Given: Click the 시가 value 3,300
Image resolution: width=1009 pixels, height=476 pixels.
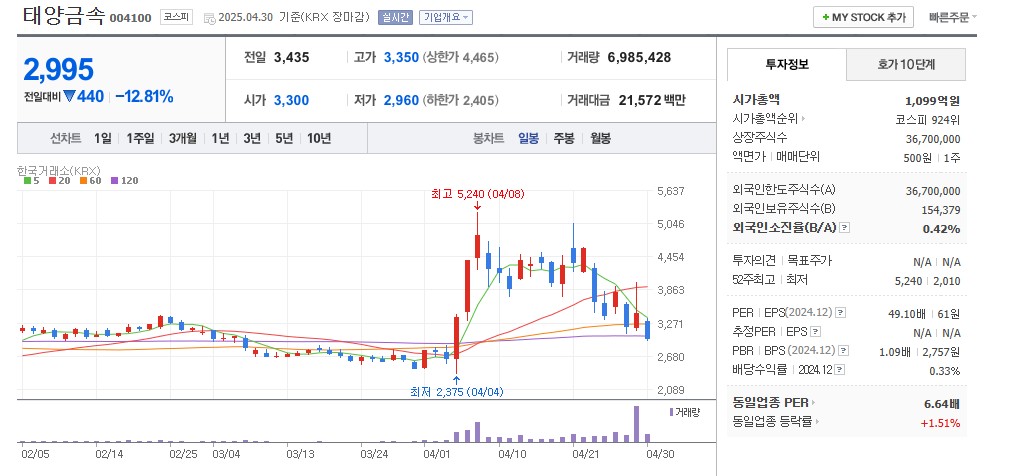Looking at the screenshot, I should 292,100.
